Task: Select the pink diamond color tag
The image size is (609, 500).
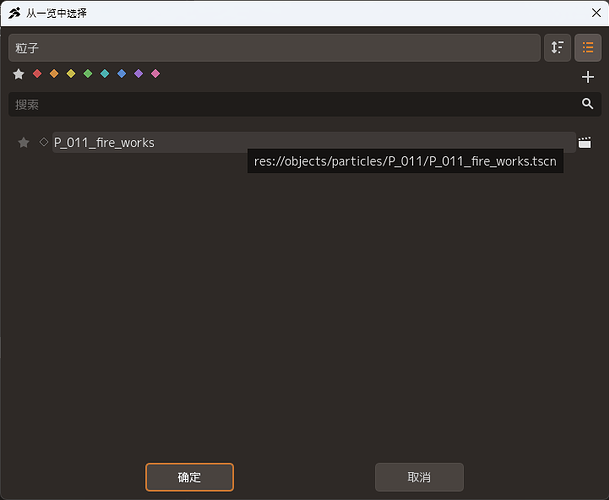Action: [155, 73]
